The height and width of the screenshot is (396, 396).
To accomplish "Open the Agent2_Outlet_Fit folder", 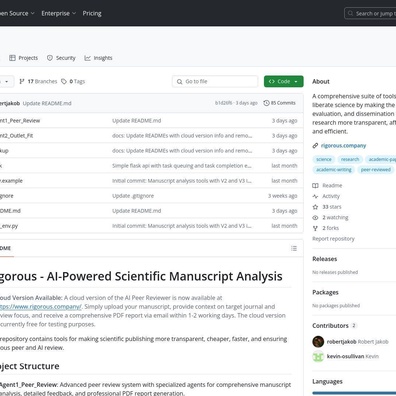I will (17, 136).
